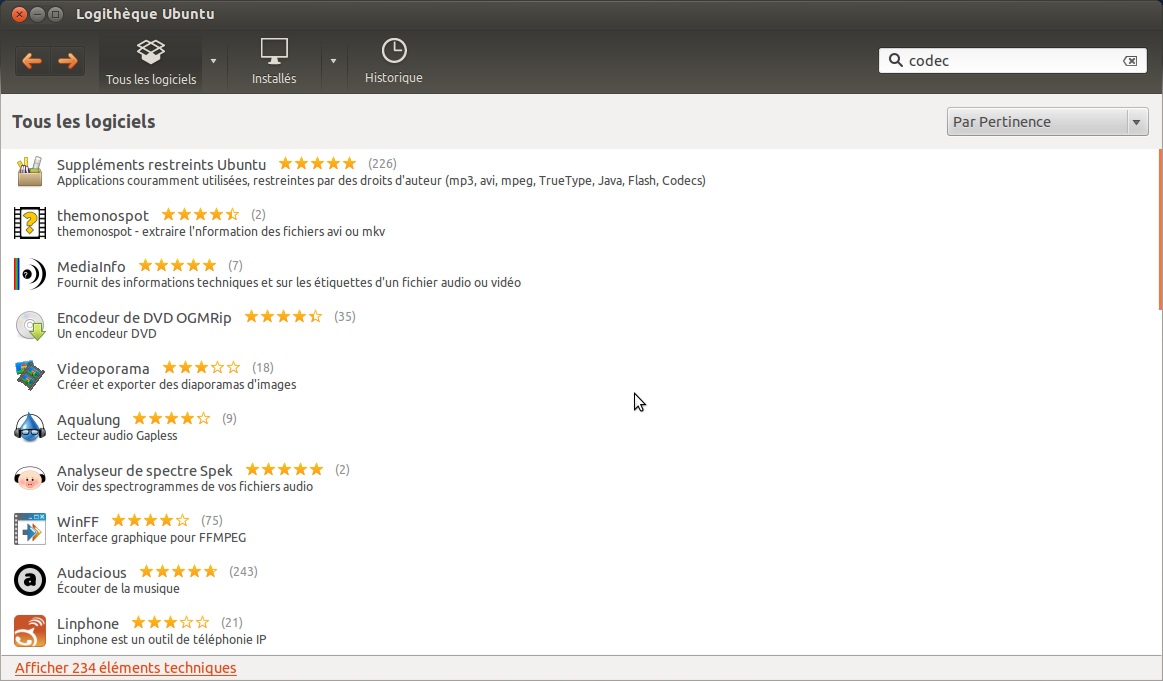Show the Installés software view
1163x681 pixels.
point(274,62)
